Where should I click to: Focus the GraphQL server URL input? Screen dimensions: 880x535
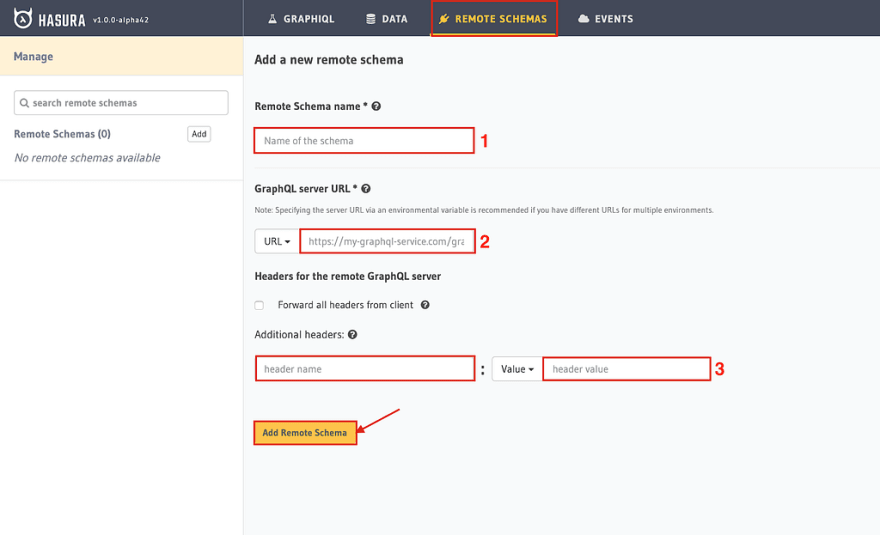[387, 241]
